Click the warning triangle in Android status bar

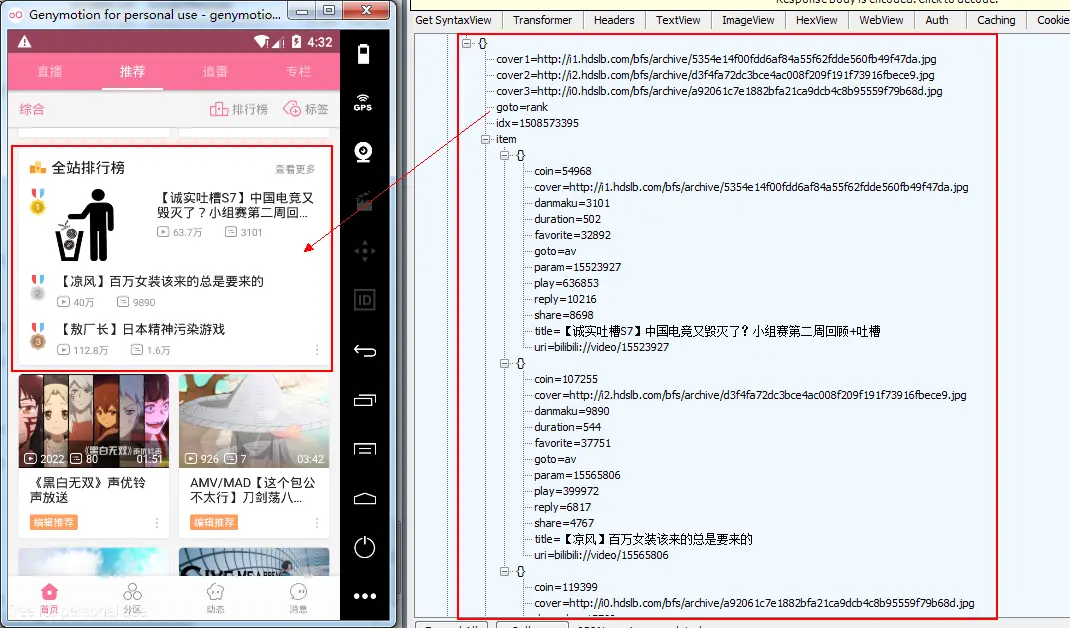[x=25, y=42]
